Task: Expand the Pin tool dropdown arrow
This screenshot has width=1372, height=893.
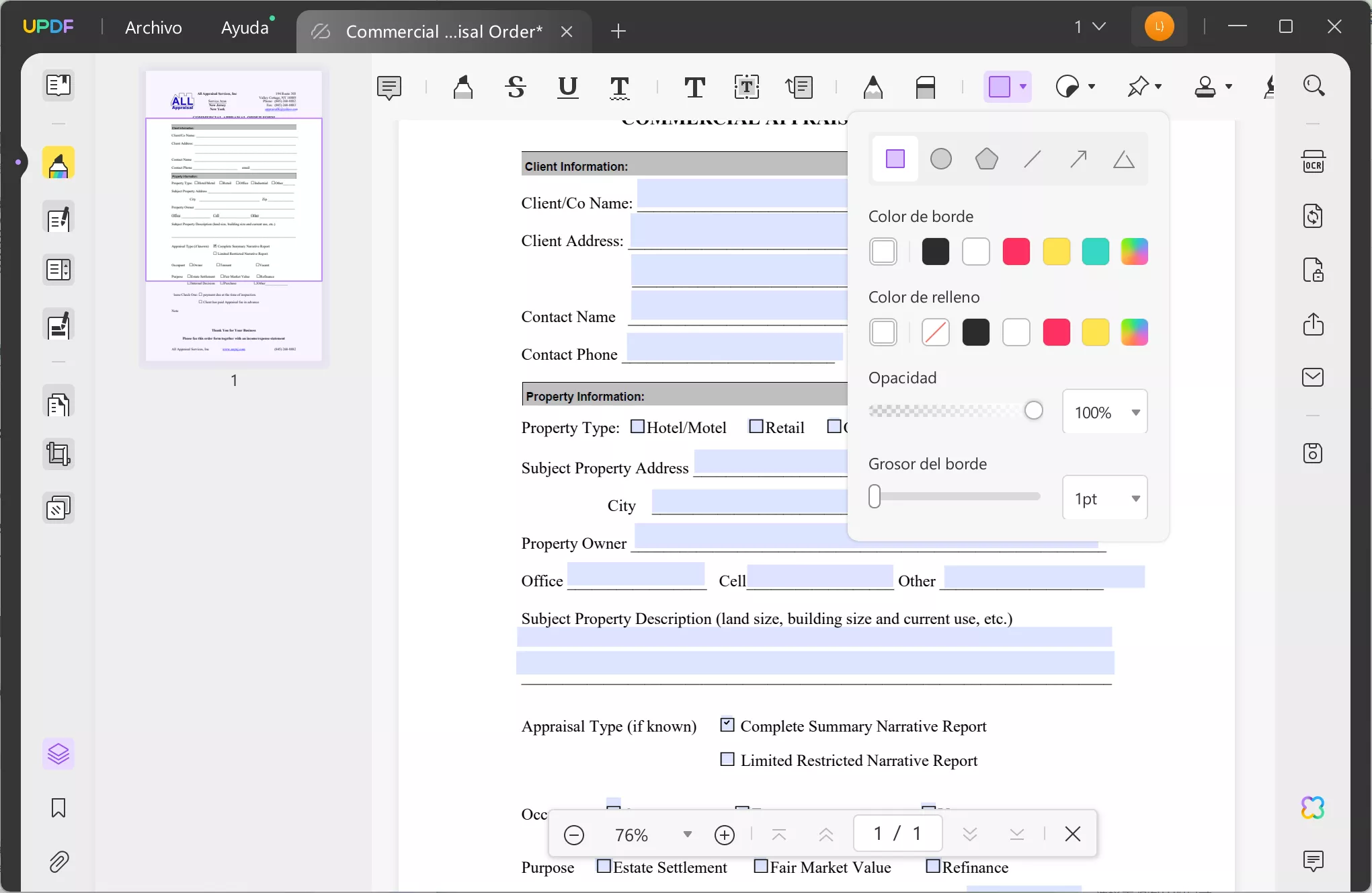Action: point(1158,87)
